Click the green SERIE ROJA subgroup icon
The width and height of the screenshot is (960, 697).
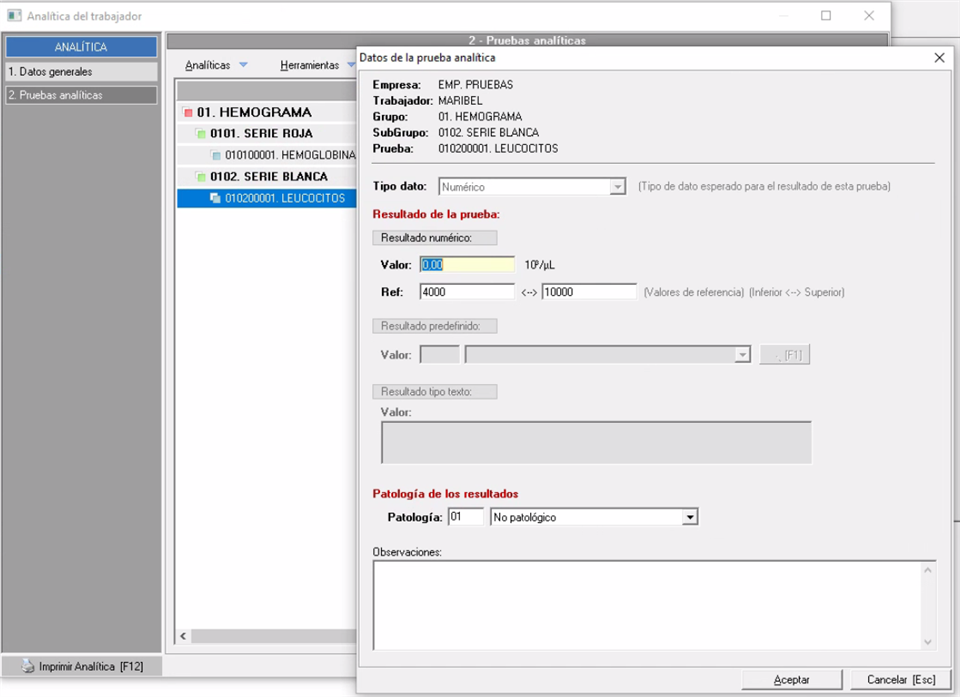point(201,134)
